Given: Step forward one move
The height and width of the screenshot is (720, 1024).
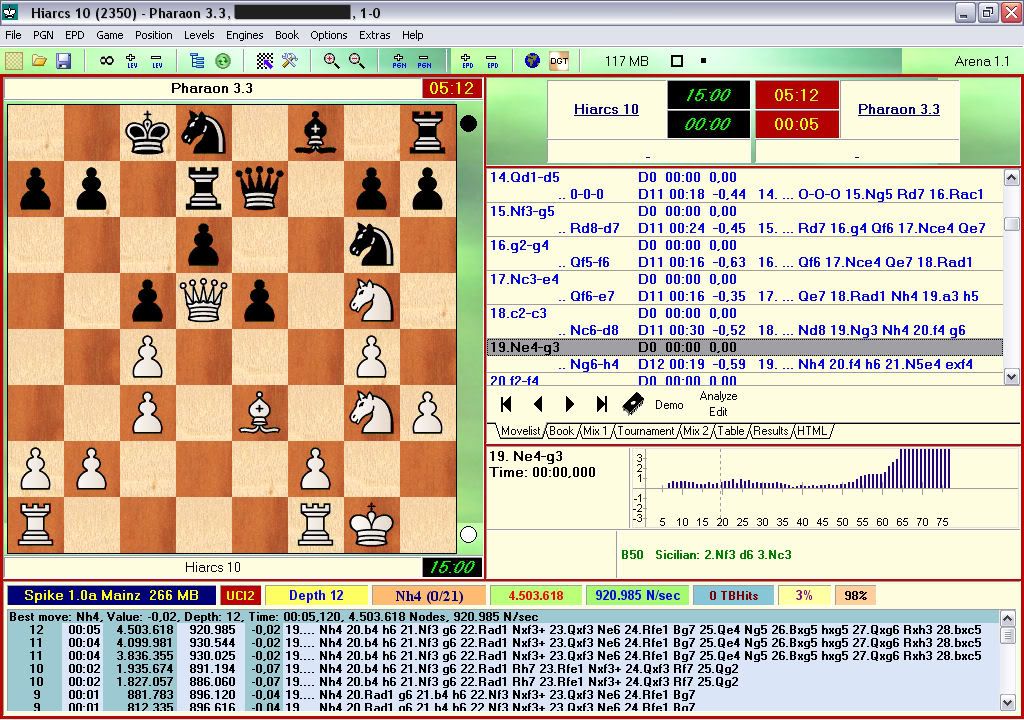Looking at the screenshot, I should tap(569, 404).
